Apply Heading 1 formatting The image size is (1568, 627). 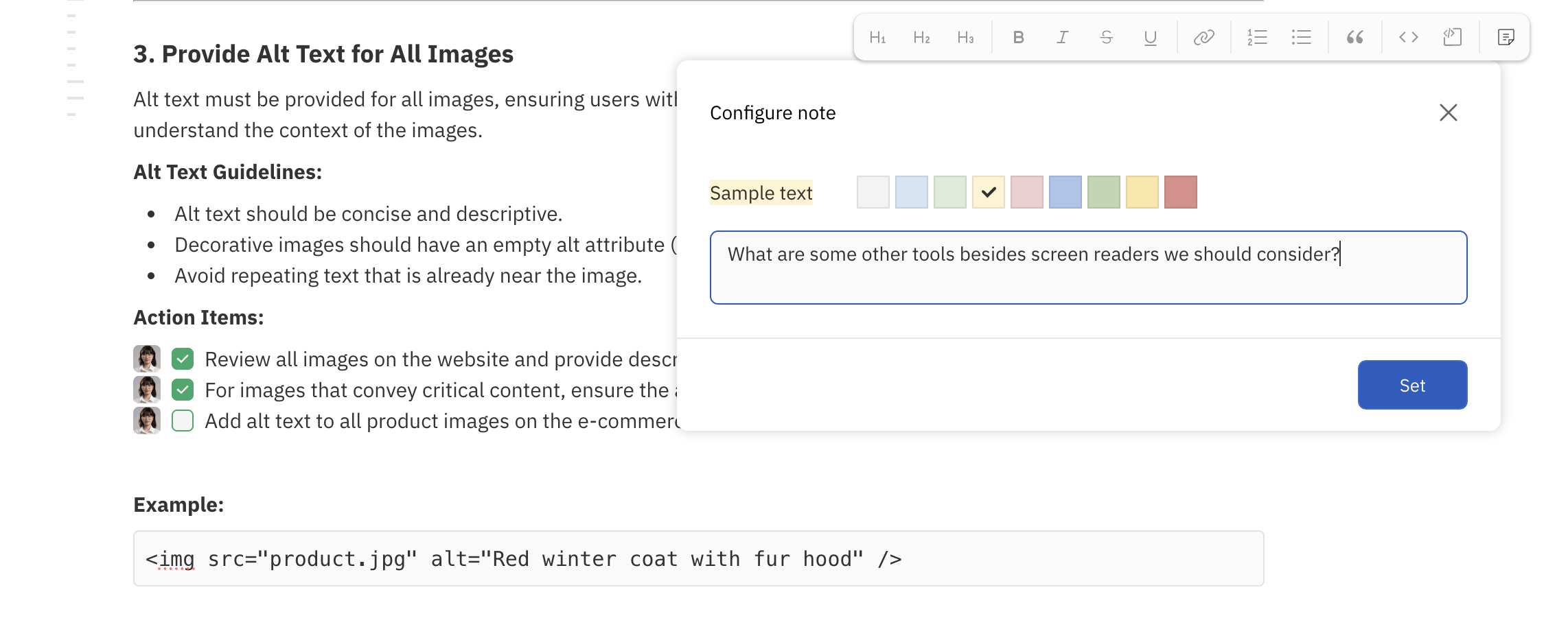coord(877,38)
